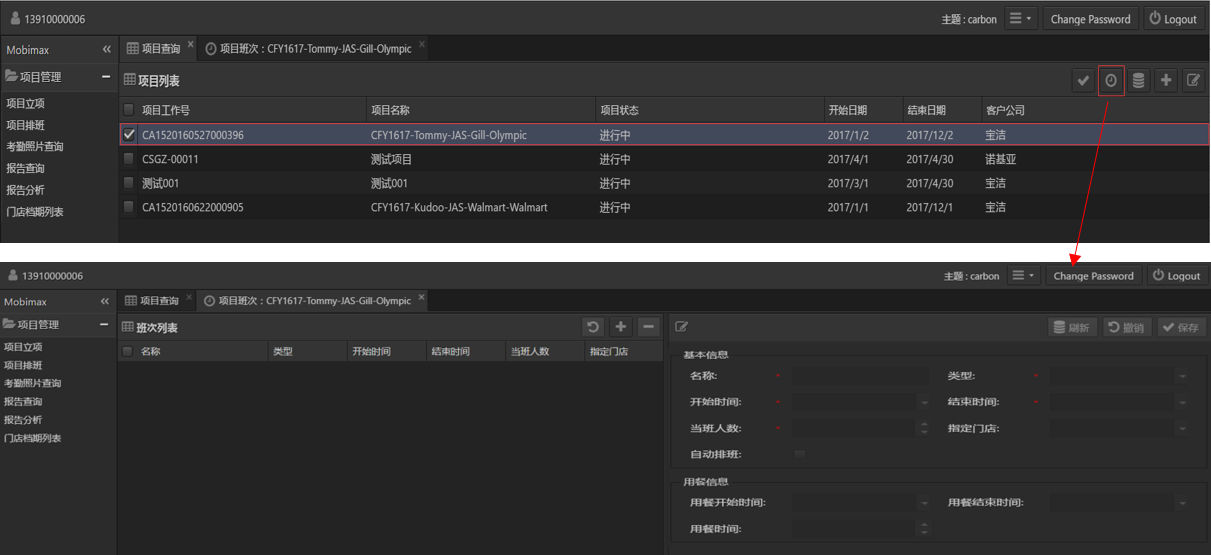Viewport: 1211px width, 555px height.
Task: Select 门店档期列表 in the lower sidebar
Action: coord(33,438)
